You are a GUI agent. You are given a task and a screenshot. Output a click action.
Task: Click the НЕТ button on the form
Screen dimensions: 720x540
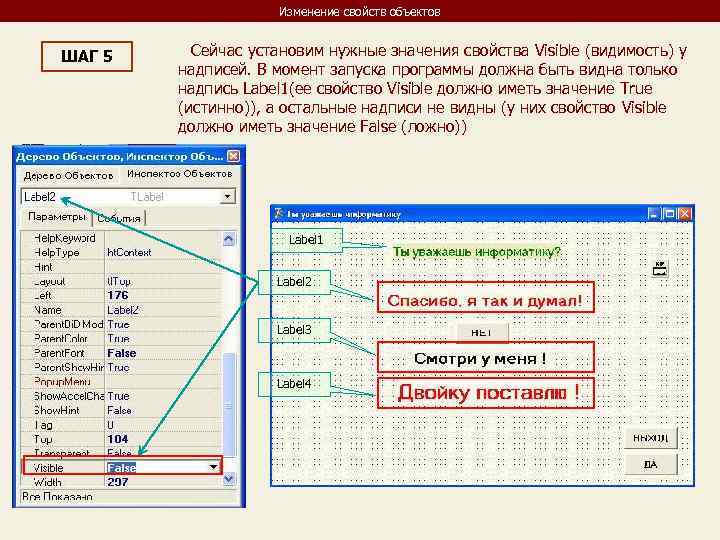483,332
